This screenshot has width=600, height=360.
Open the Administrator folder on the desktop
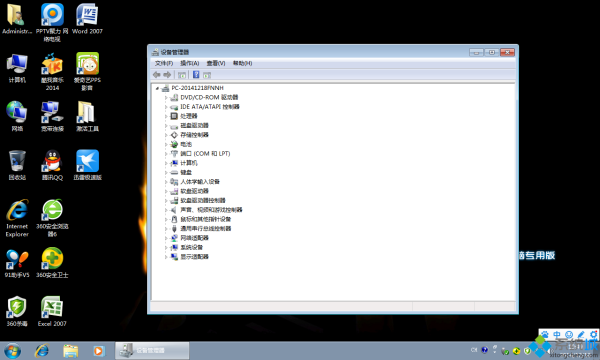tap(17, 19)
